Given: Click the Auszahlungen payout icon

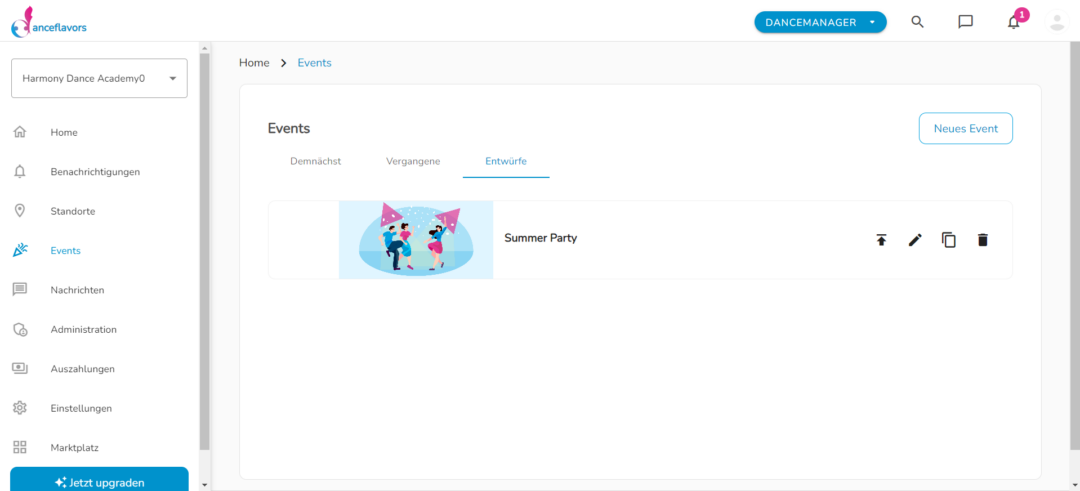Looking at the screenshot, I should [x=20, y=368].
